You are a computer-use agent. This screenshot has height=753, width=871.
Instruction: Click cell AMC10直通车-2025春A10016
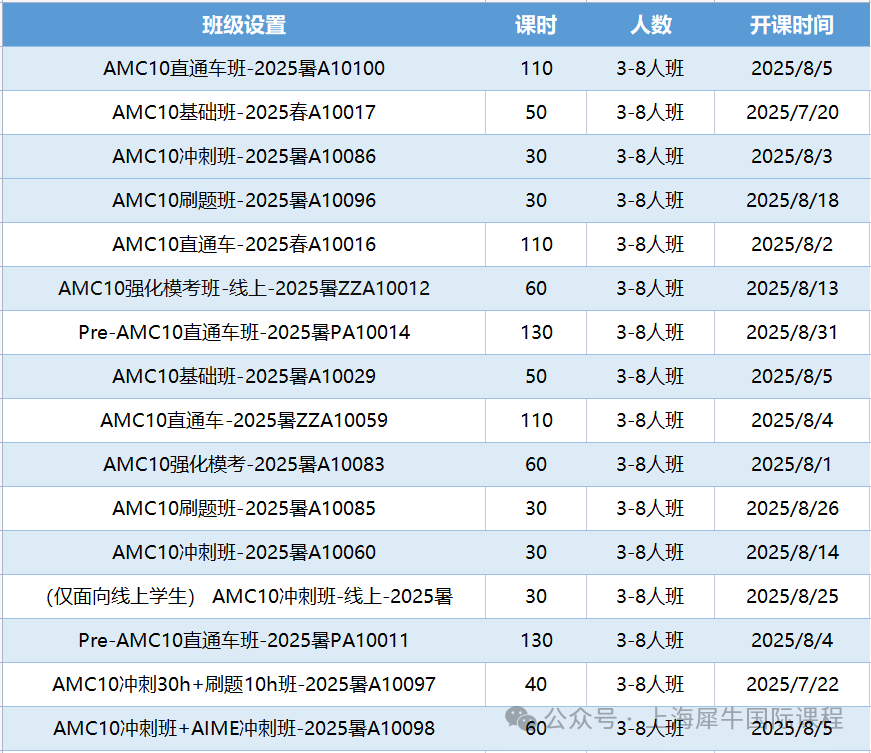pos(244,244)
